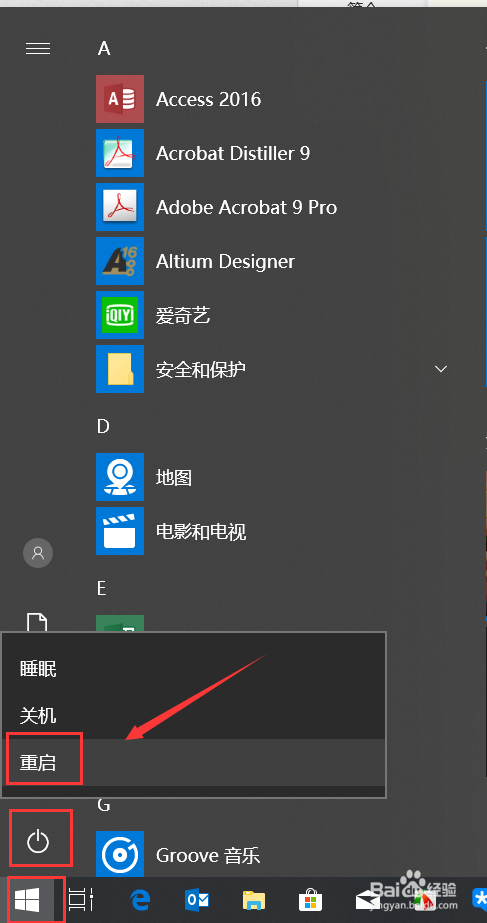Click the power button icon
The height and width of the screenshot is (923, 487).
38,841
